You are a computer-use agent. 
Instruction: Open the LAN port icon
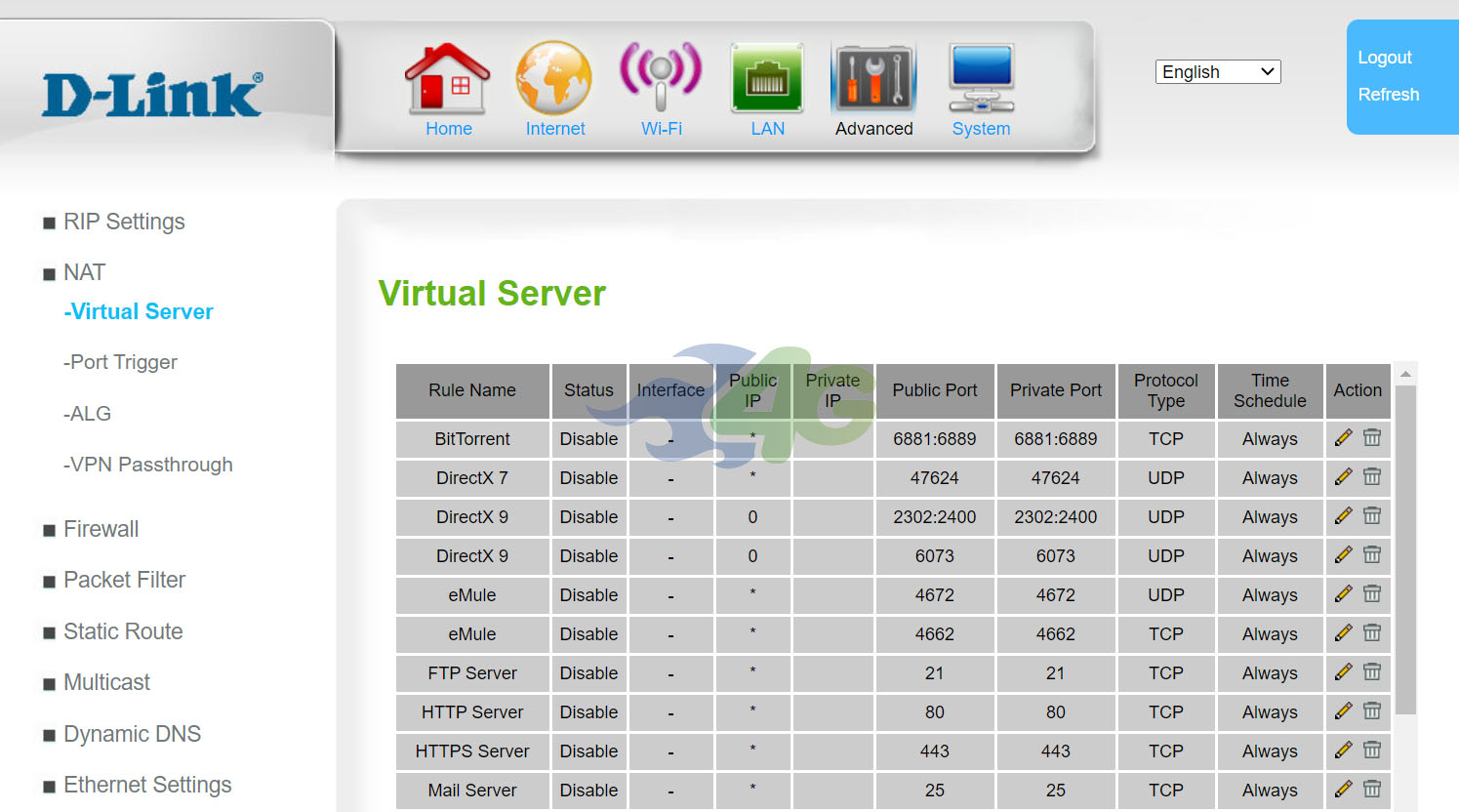click(x=767, y=78)
